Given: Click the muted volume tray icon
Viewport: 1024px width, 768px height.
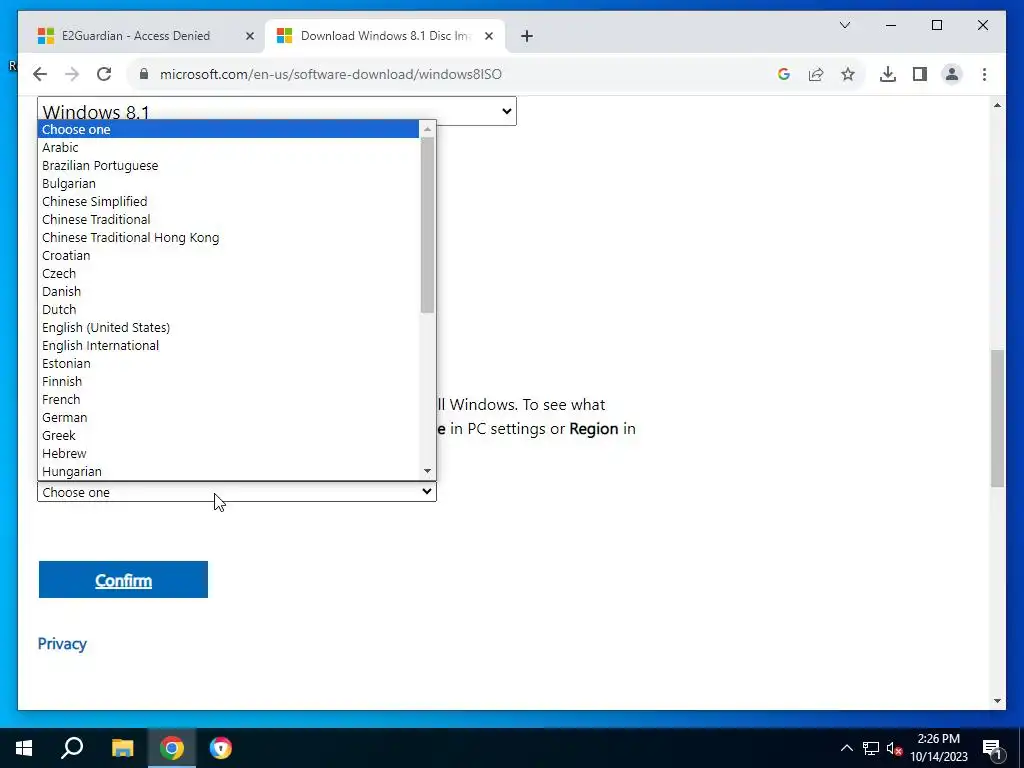Looking at the screenshot, I should pos(894,748).
